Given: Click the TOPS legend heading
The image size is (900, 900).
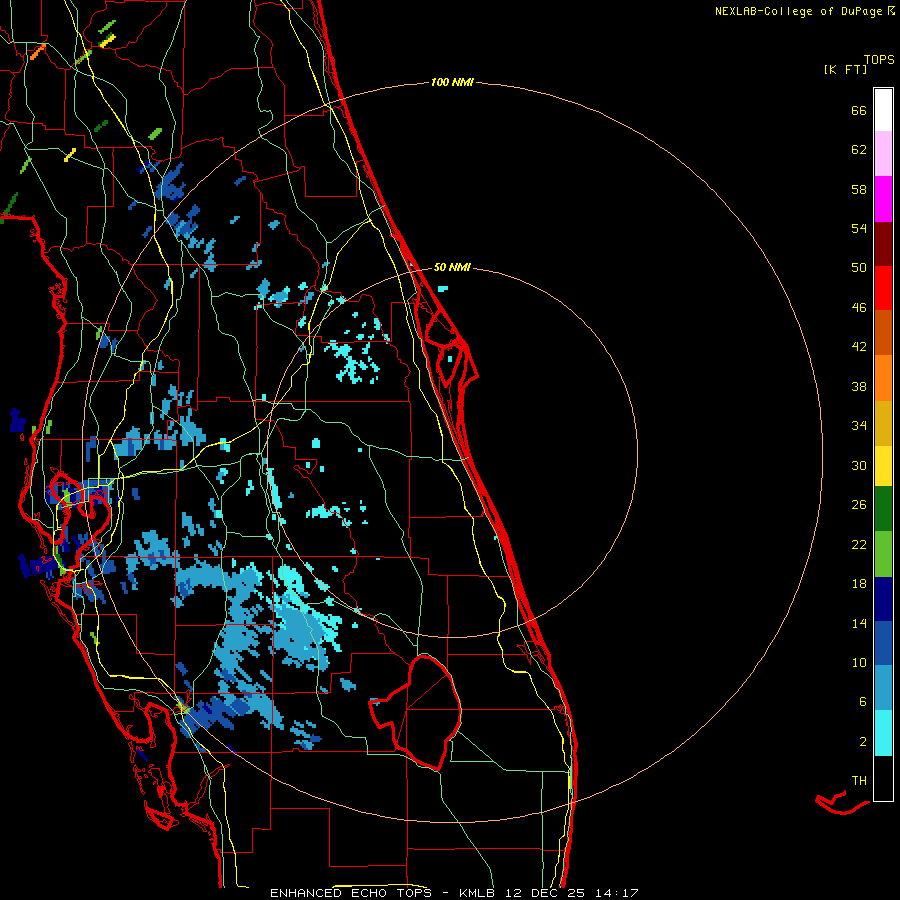Looking at the screenshot, I should pyautogui.click(x=879, y=59).
